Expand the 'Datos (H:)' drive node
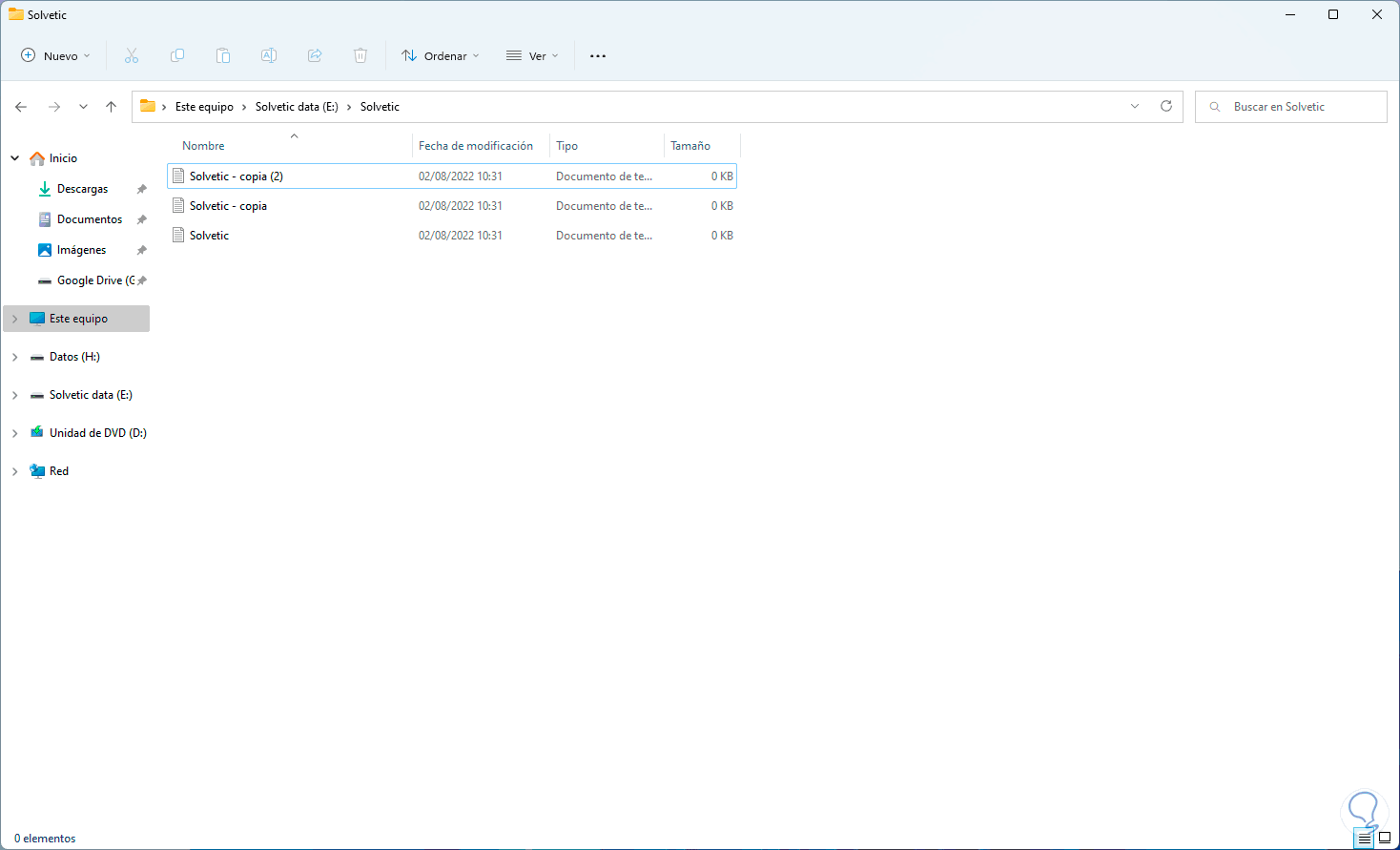The image size is (1400, 850). pyautogui.click(x=15, y=357)
